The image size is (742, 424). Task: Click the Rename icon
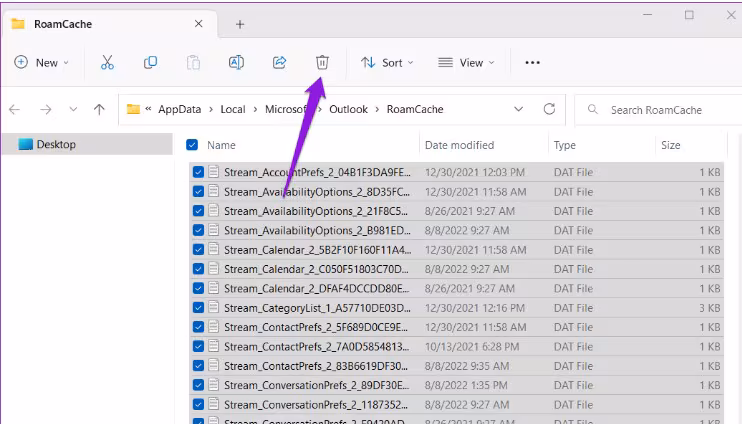(x=236, y=62)
